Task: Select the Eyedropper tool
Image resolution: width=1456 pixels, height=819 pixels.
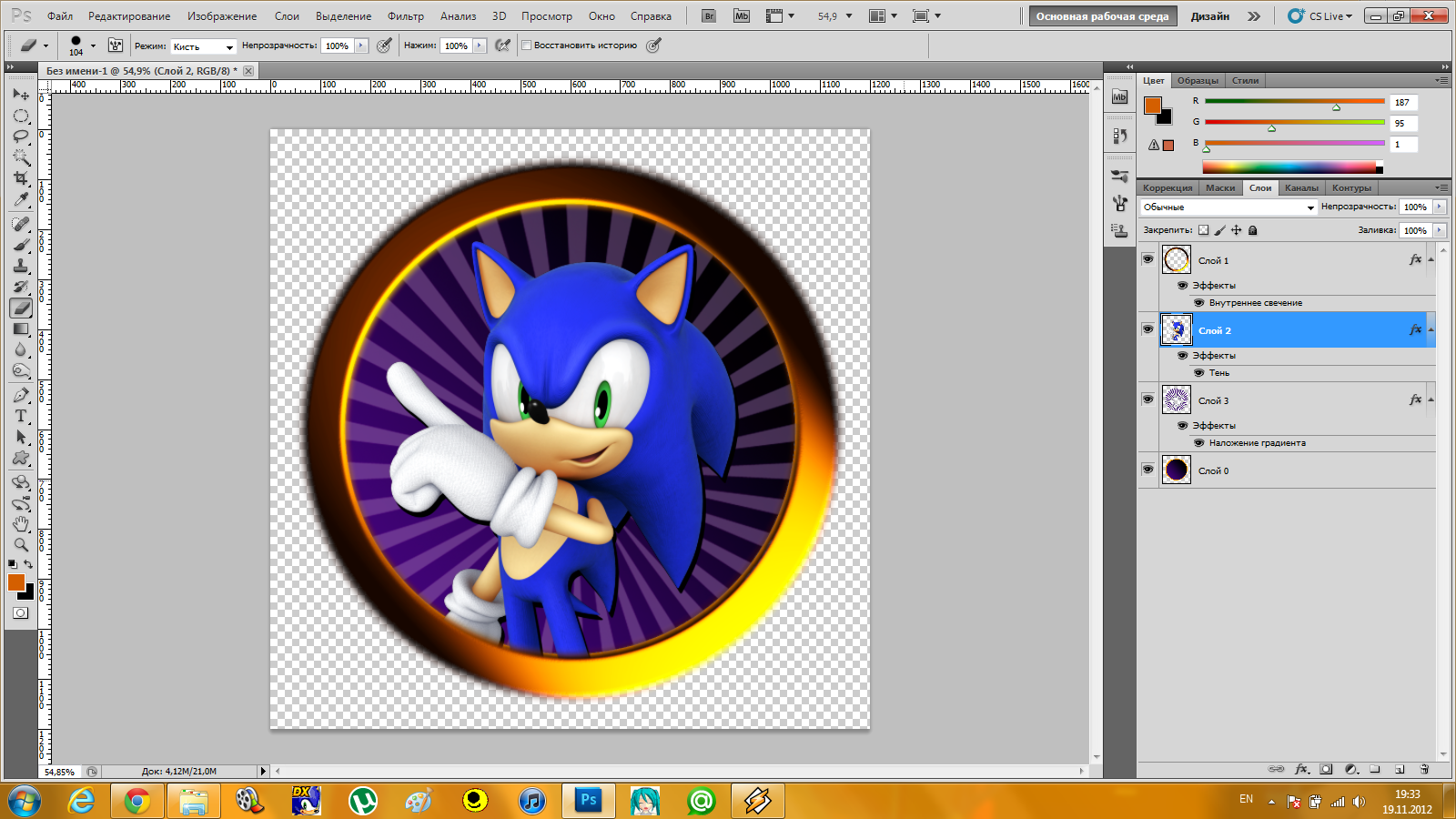Action: [21, 199]
